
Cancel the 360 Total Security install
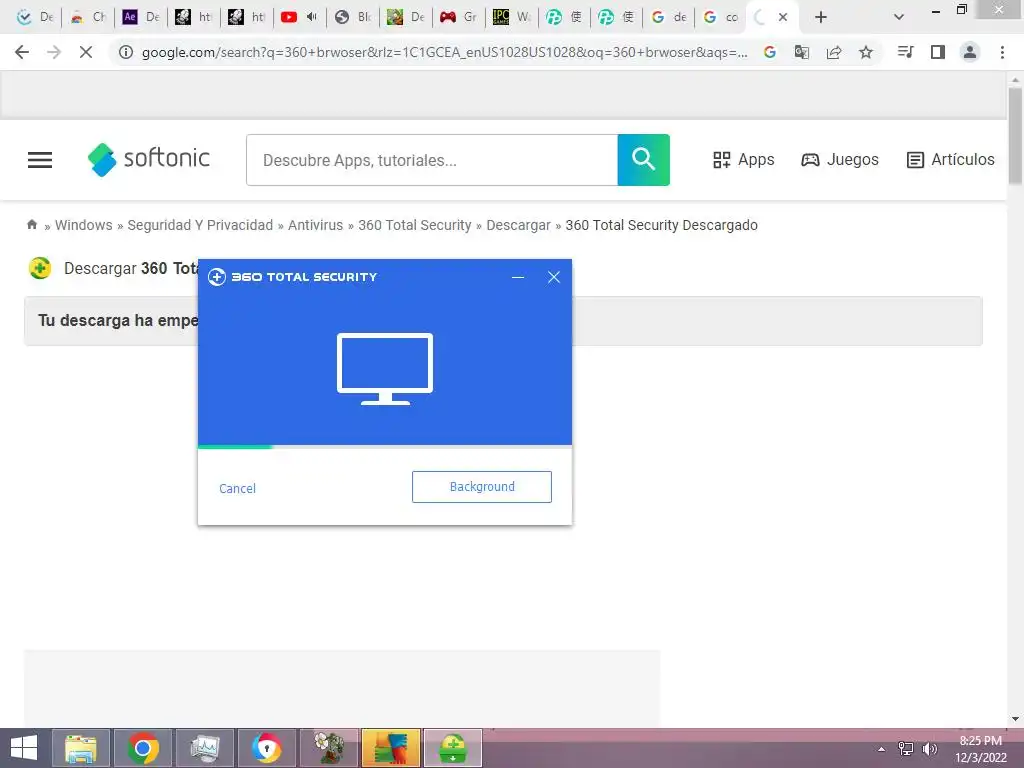237,488
